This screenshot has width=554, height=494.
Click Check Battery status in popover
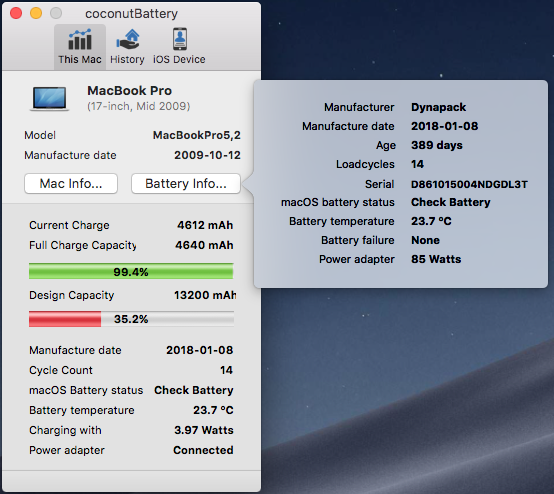point(451,202)
